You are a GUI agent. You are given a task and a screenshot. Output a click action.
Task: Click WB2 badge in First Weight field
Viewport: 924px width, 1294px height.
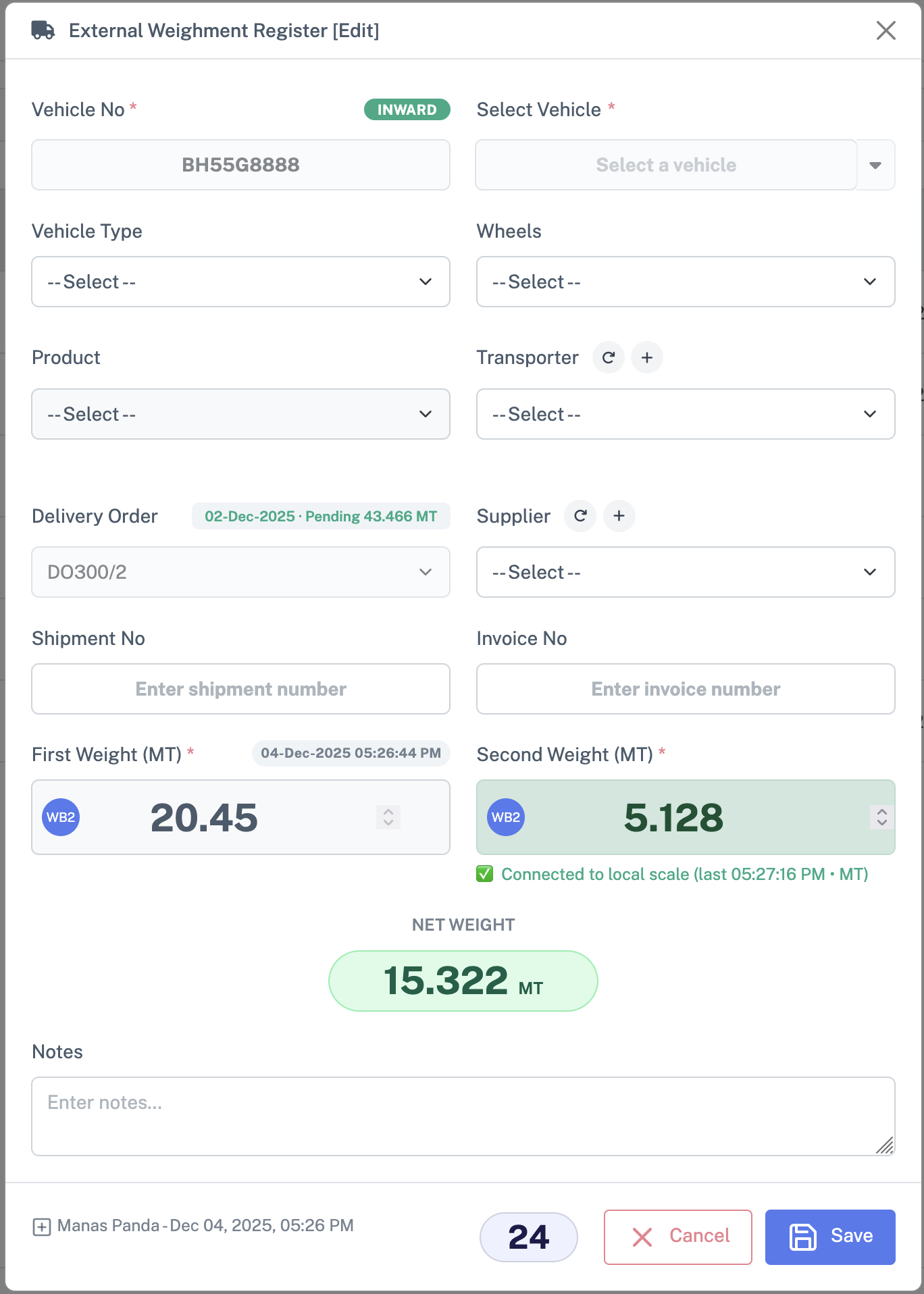click(61, 817)
